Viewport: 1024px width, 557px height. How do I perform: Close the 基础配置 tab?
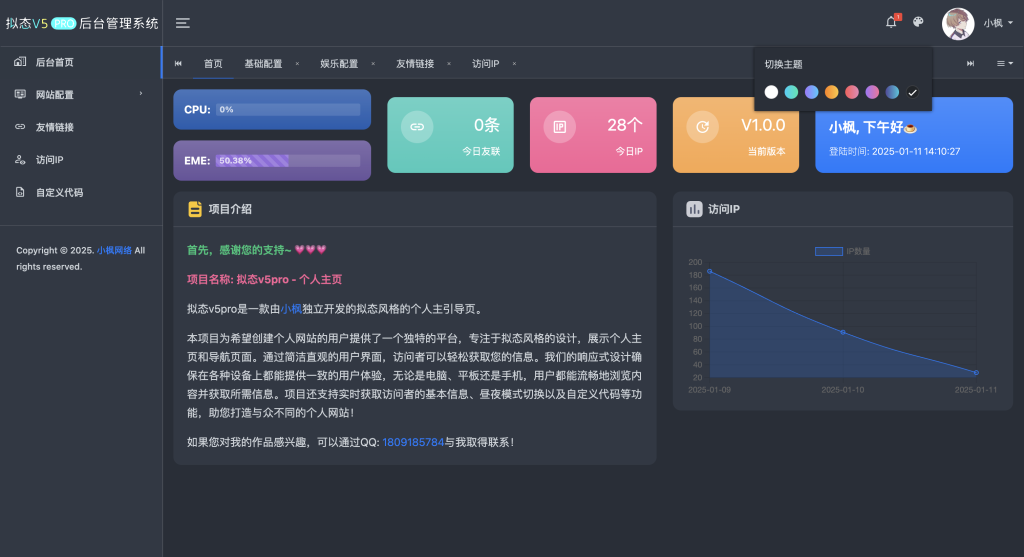pos(297,63)
